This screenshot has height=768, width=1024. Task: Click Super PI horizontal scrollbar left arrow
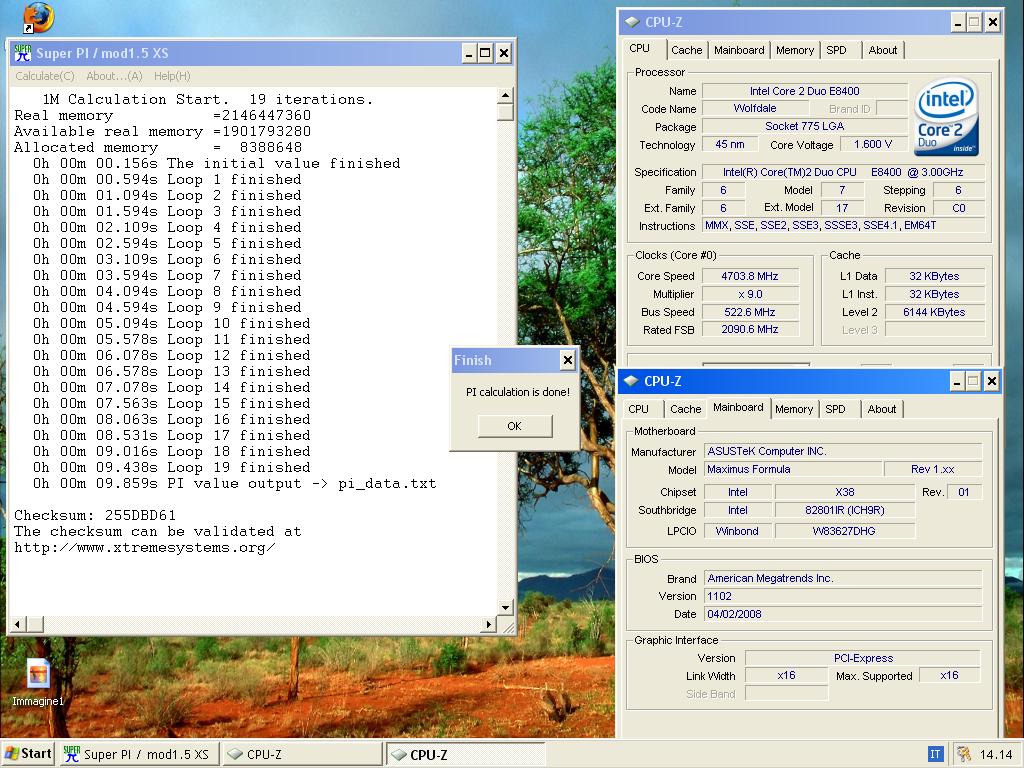point(17,624)
